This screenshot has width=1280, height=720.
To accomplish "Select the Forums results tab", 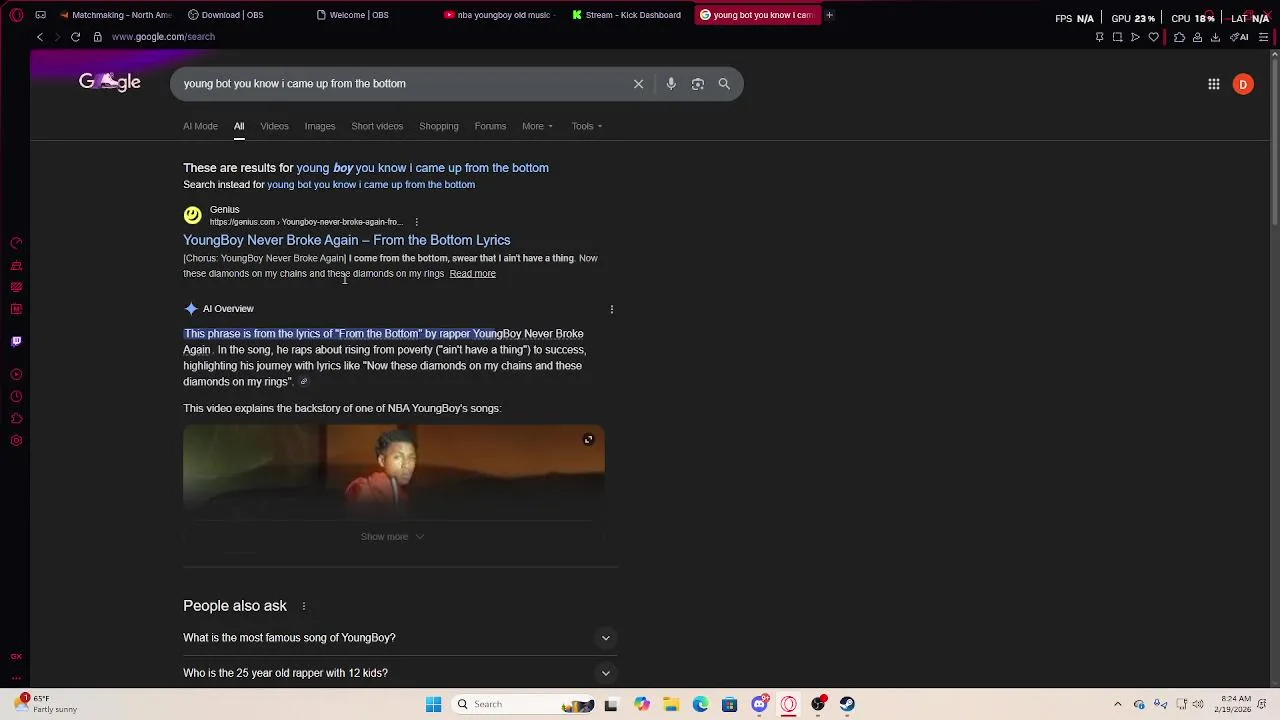I will (490, 126).
